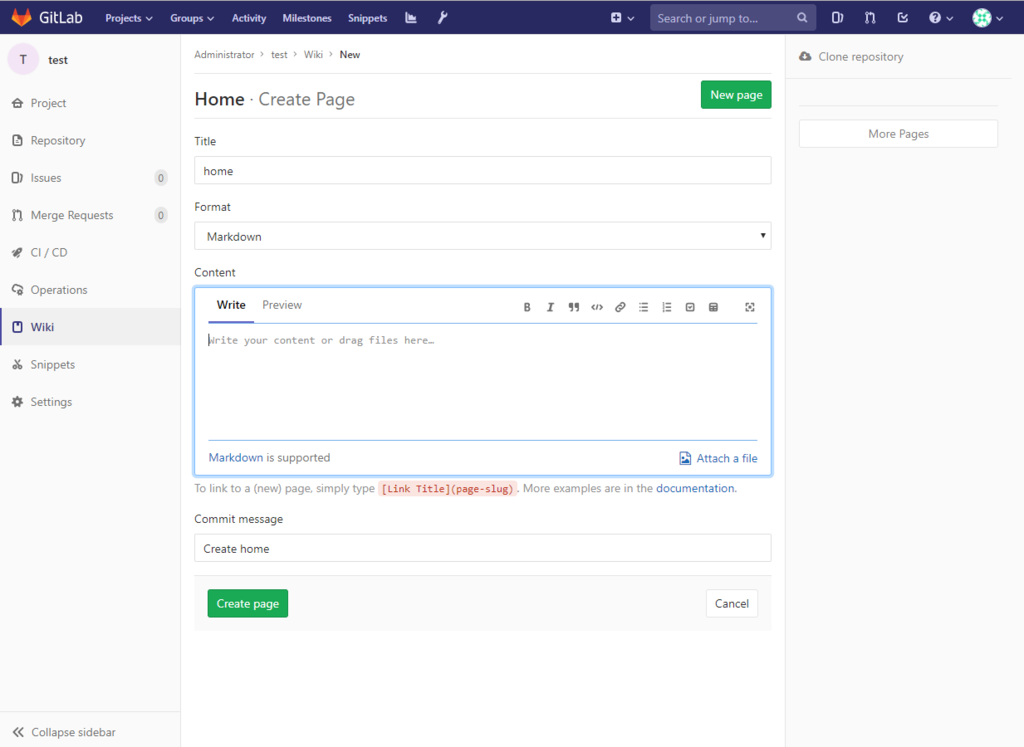Expand the Groups dropdown in navbar
Image resolution: width=1024 pixels, height=747 pixels.
(x=192, y=18)
